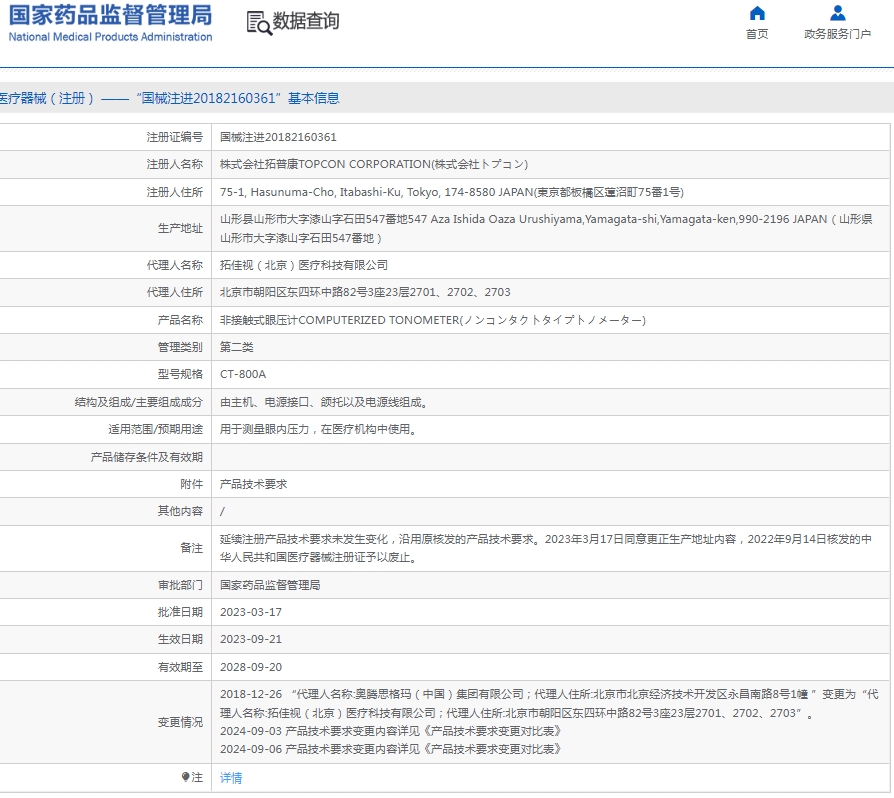The image size is (894, 798).
Task: Click 拓佳视（北京）医疗科技有限公司 agent name
Action: coord(304,265)
